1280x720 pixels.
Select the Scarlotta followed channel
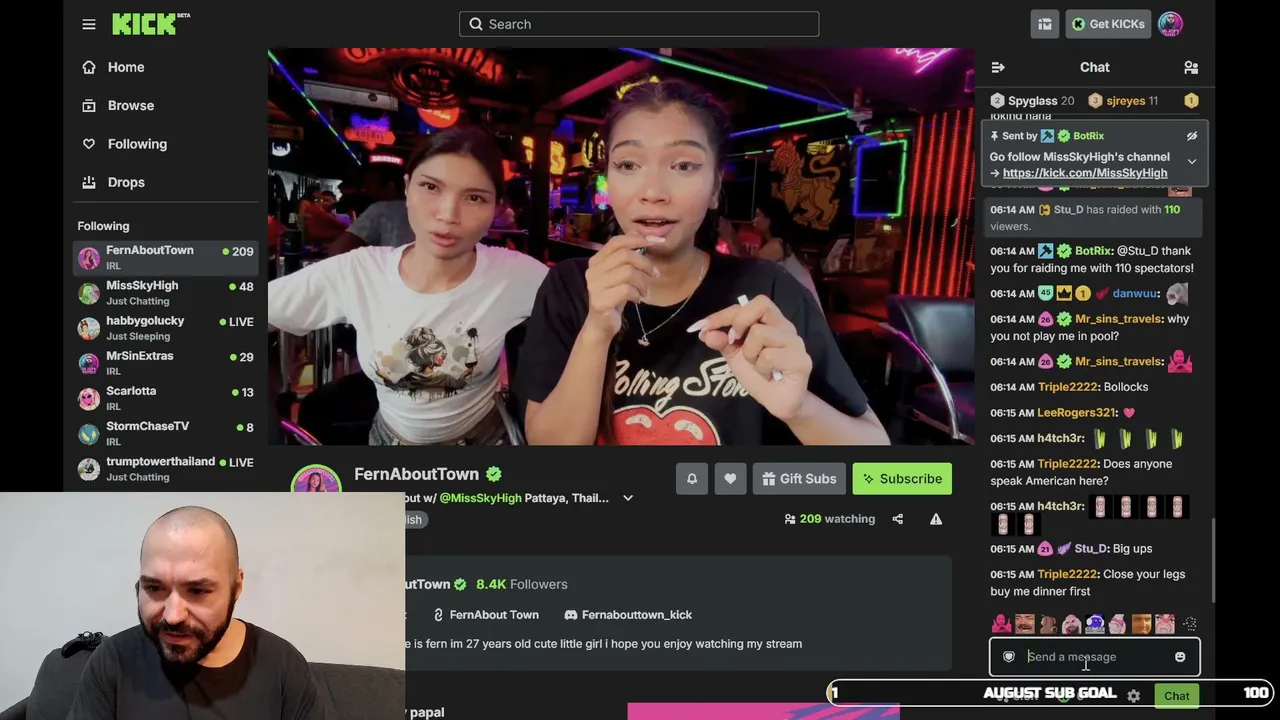click(167, 398)
